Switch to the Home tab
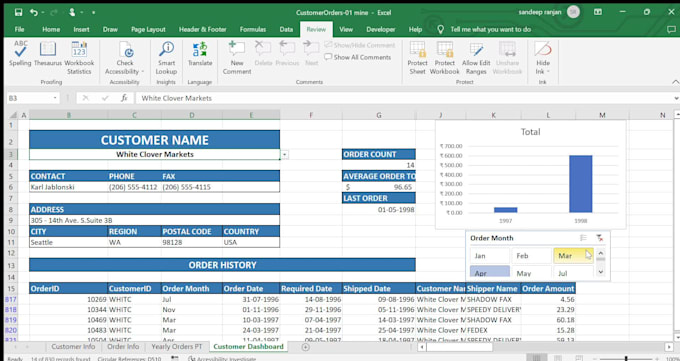Image resolution: width=680 pixels, height=361 pixels. pyautogui.click(x=51, y=30)
